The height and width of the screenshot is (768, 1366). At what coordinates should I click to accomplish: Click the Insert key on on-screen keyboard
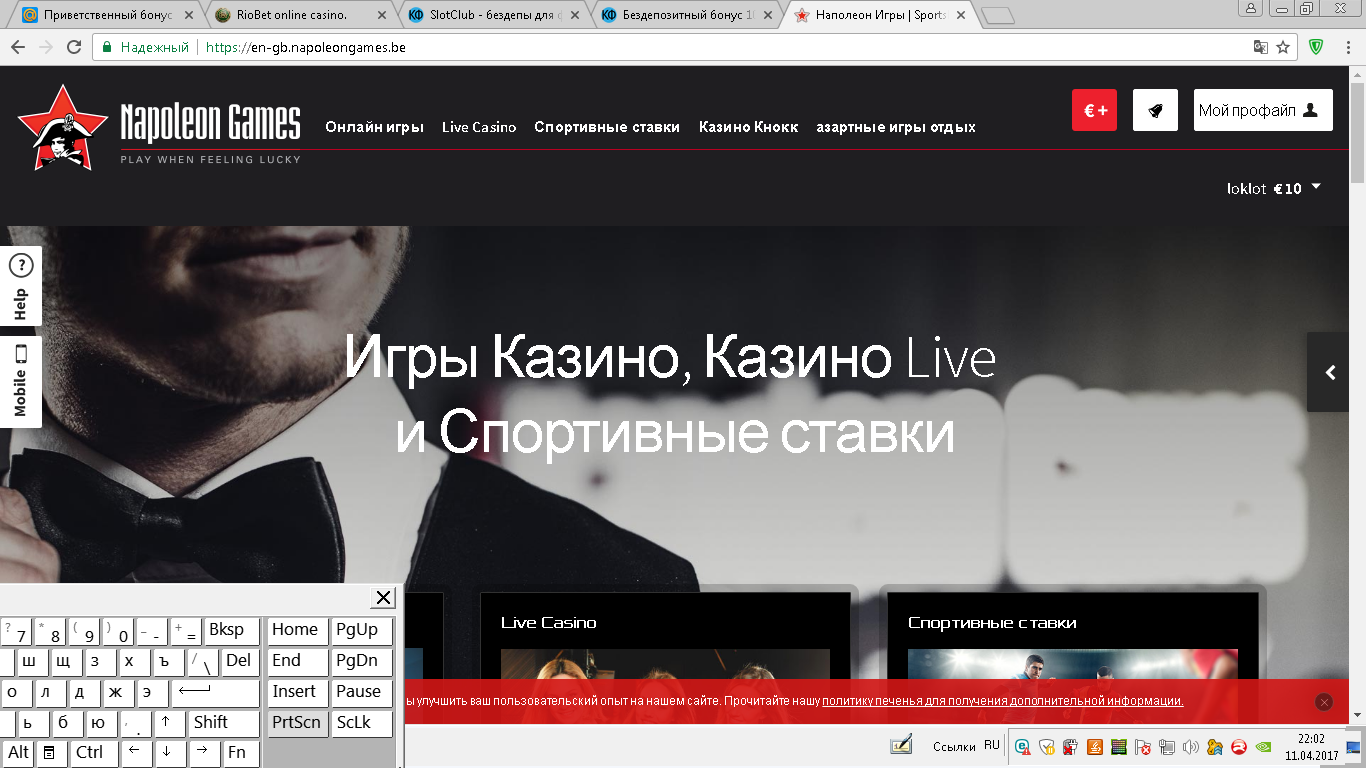pos(298,693)
